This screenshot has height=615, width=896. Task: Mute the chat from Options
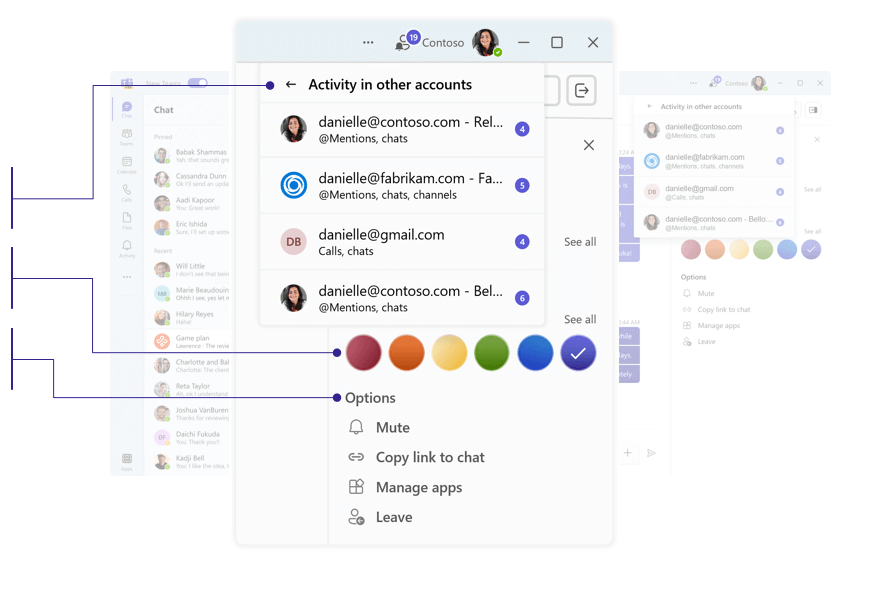392,428
